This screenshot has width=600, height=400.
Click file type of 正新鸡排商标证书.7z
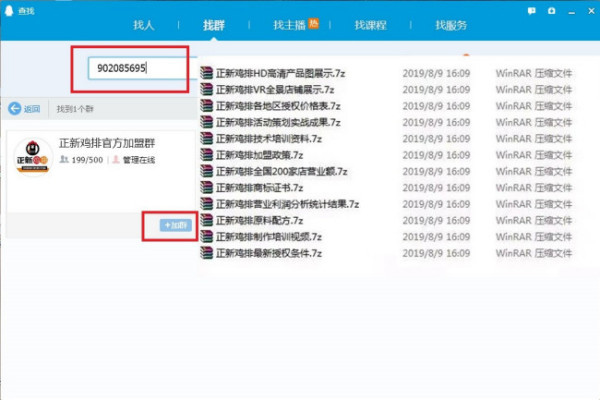click(534, 188)
